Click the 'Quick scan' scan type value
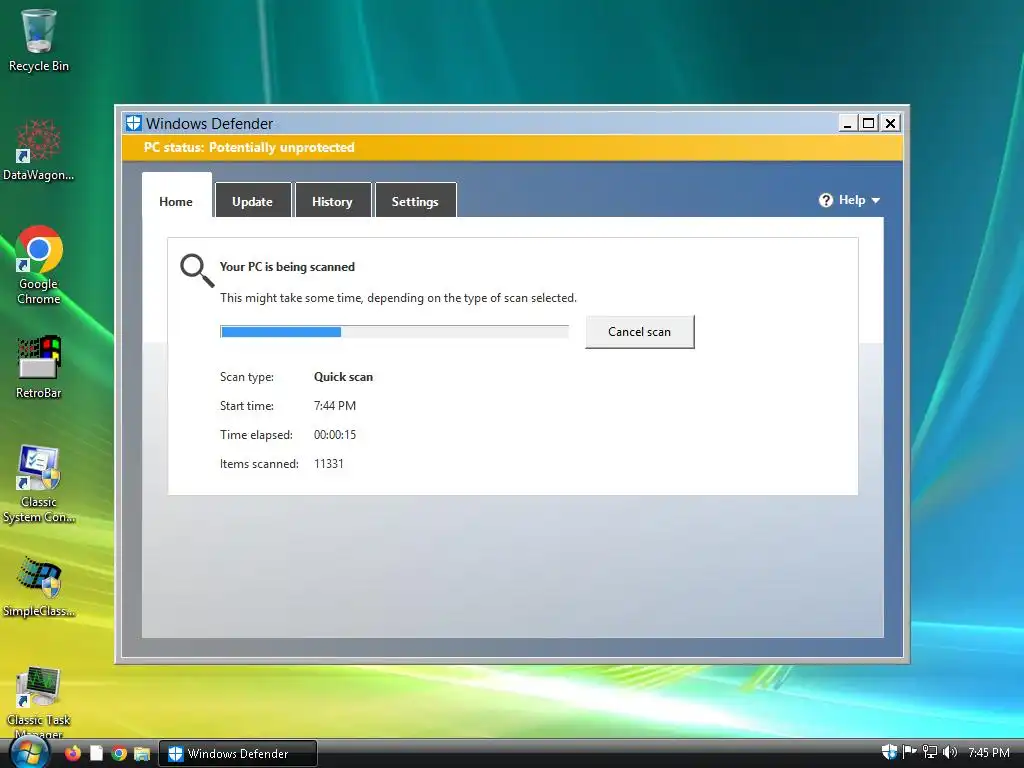The width and height of the screenshot is (1024, 768). (x=344, y=377)
